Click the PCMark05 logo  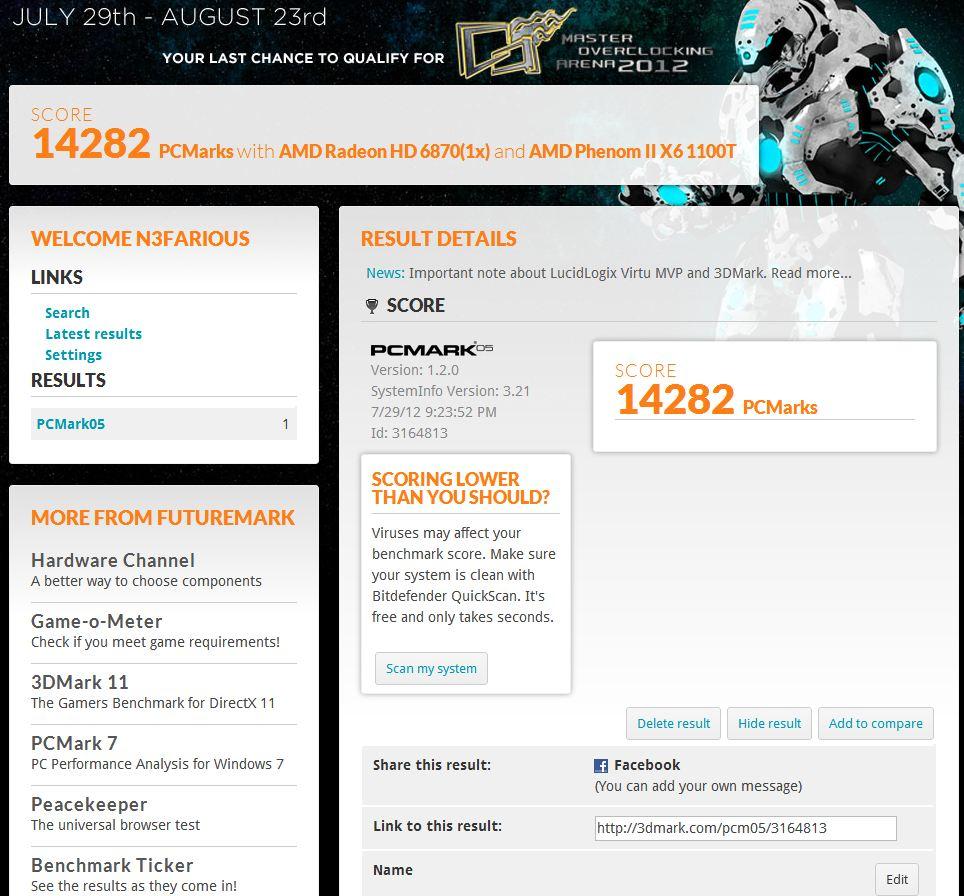(x=432, y=349)
